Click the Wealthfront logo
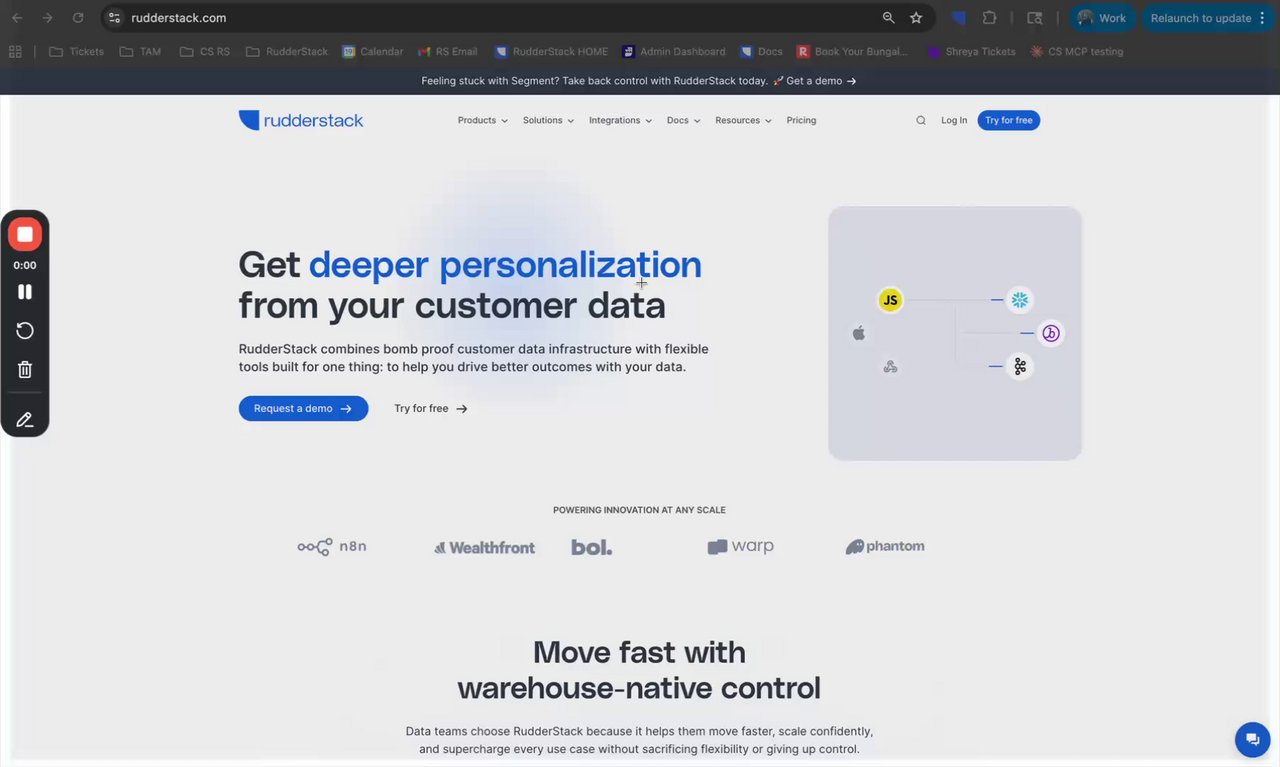The width and height of the screenshot is (1280, 767). (x=484, y=547)
